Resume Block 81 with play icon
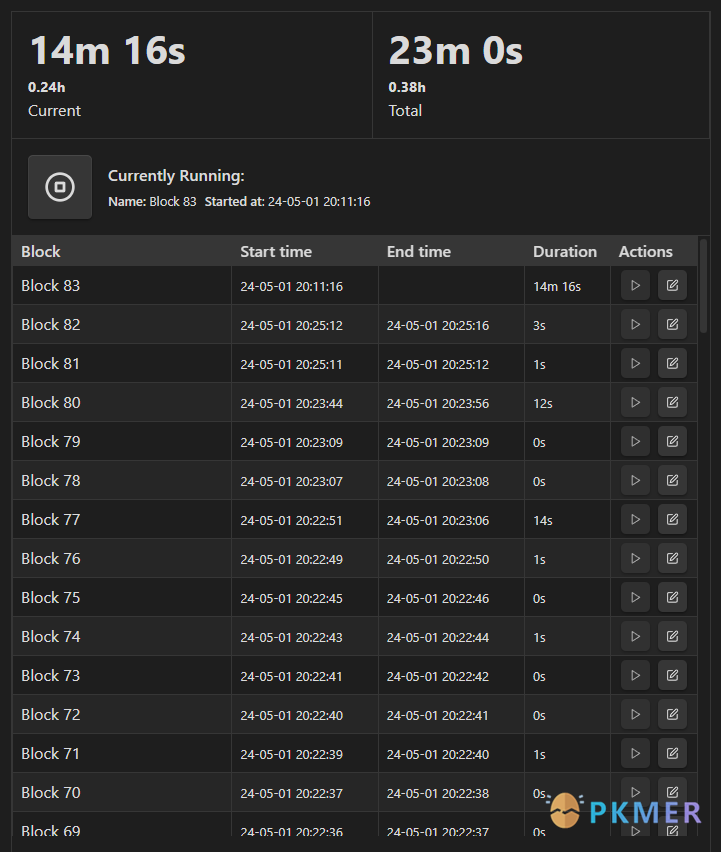This screenshot has width=721, height=852. click(635, 364)
